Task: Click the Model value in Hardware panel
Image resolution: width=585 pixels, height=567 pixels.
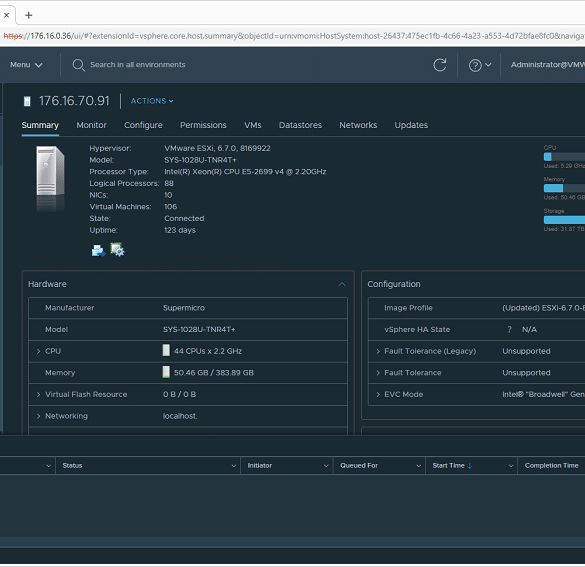Action: [x=199, y=329]
